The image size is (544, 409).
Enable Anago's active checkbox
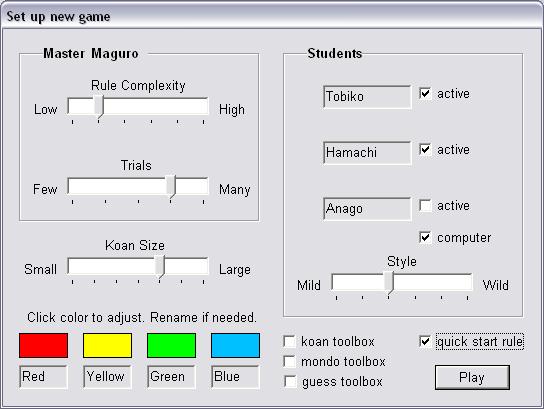click(425, 205)
